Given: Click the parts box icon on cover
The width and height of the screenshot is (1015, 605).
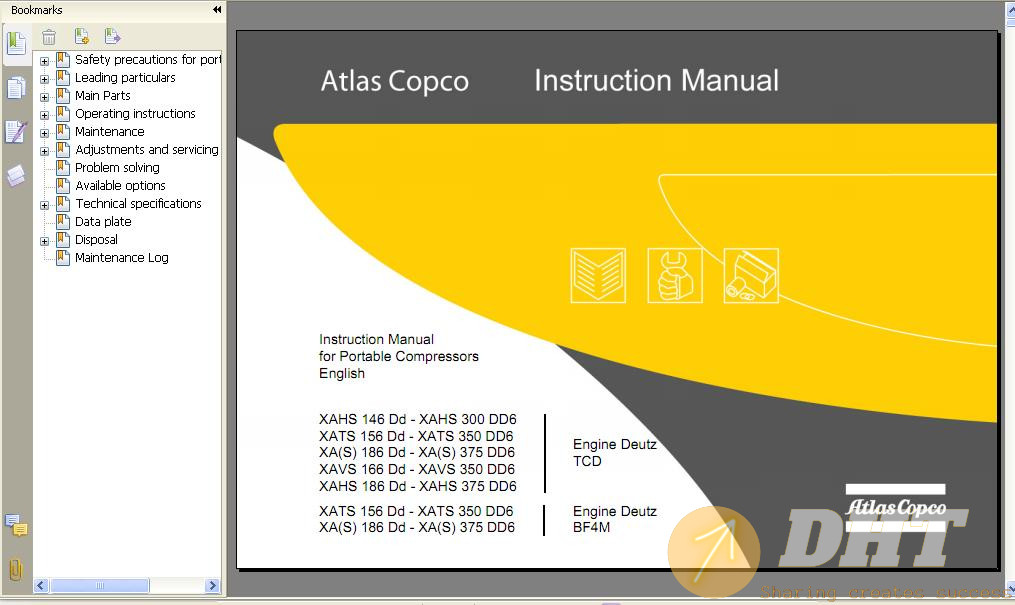Looking at the screenshot, I should (x=751, y=276).
